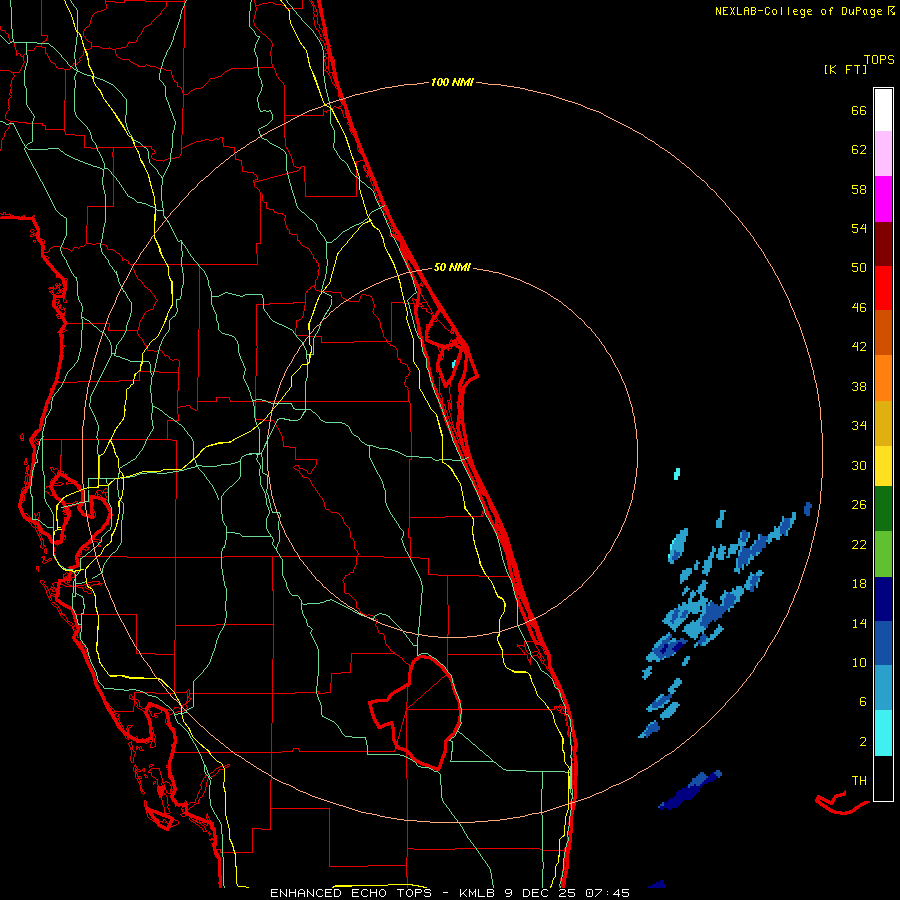Click the 50 NMI range ring label
This screenshot has height=900, width=900.
coord(452,267)
